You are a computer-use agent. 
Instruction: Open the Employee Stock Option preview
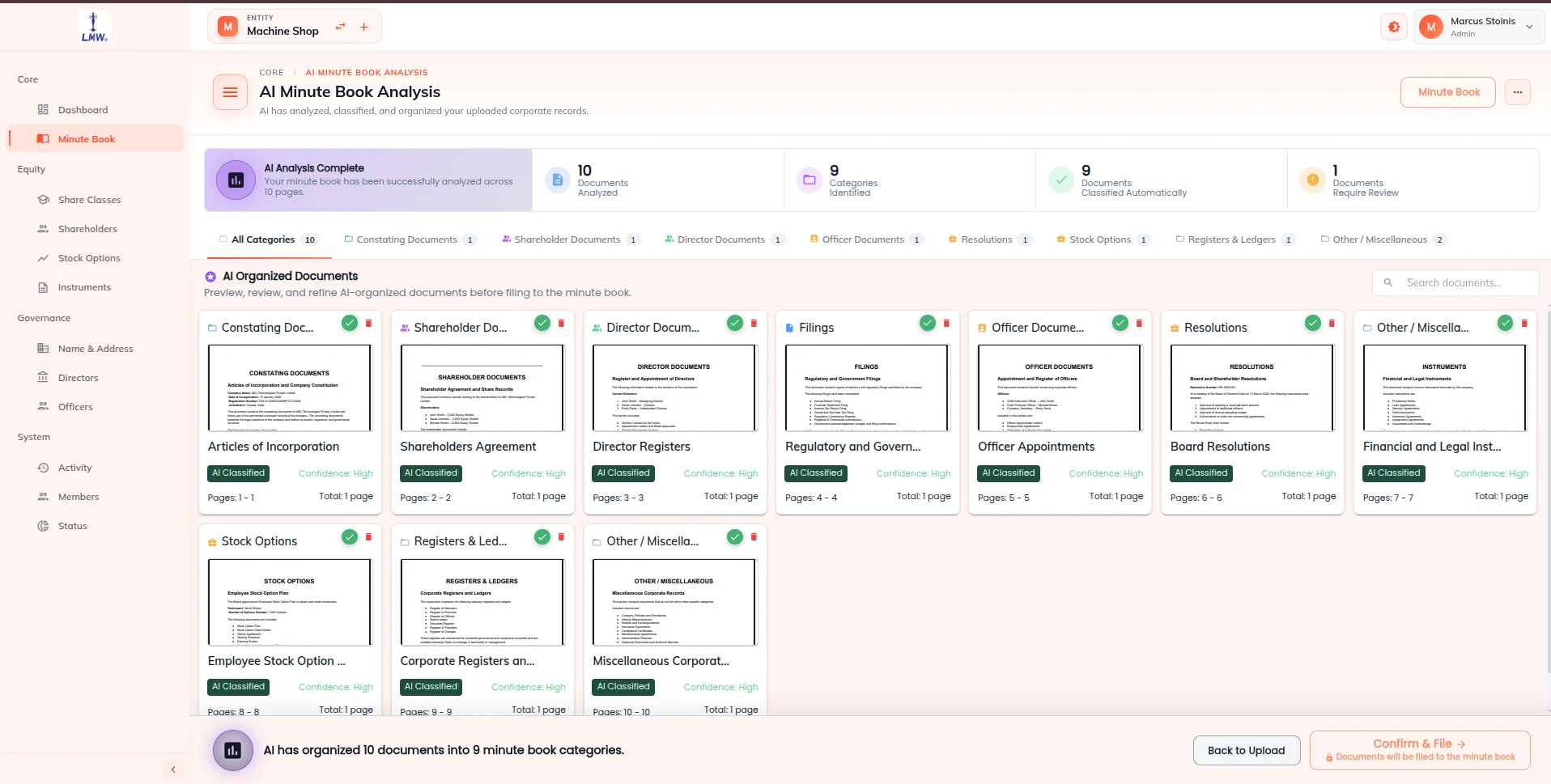pos(290,603)
